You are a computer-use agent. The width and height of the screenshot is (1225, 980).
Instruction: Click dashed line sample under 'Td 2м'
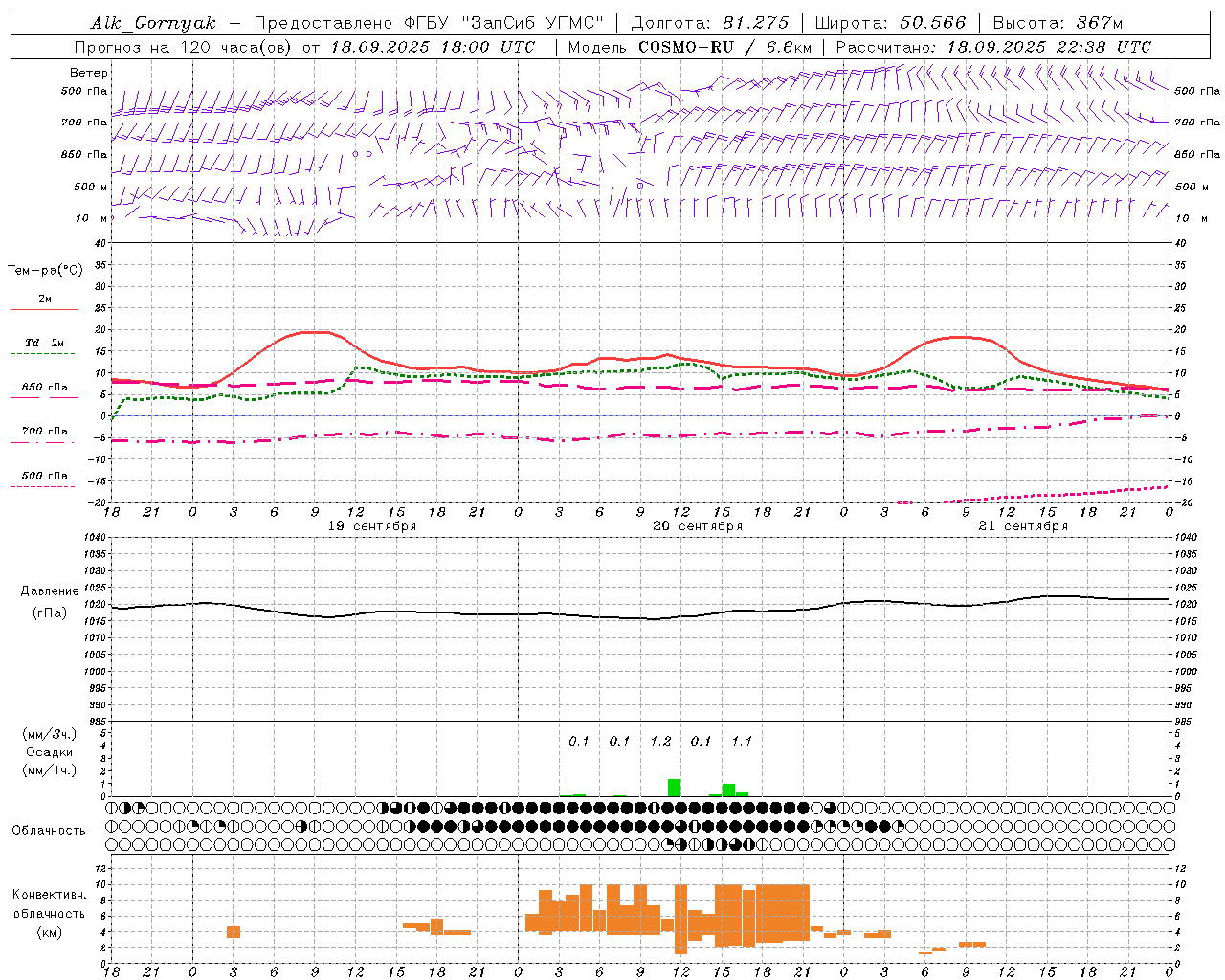tap(43, 354)
